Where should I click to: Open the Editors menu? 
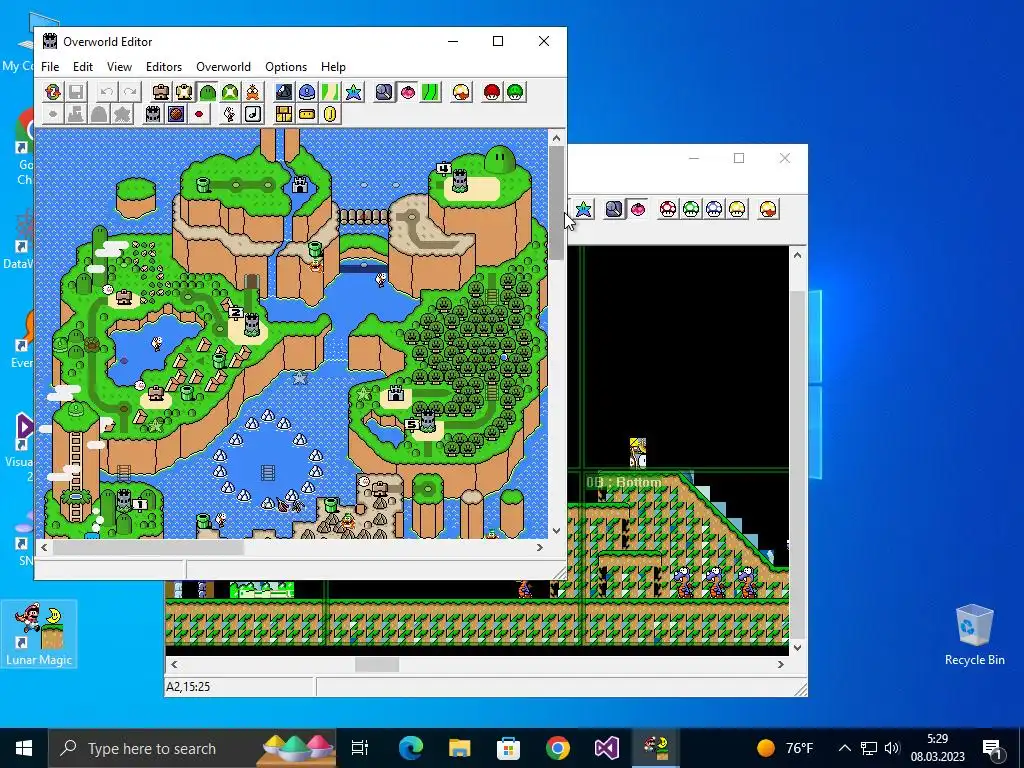[163, 67]
